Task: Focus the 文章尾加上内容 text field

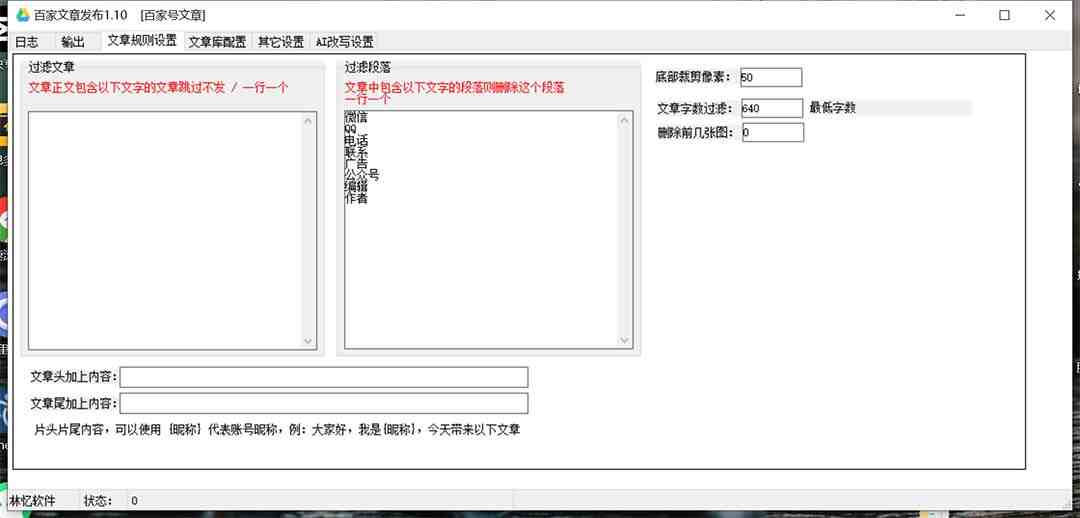Action: coord(324,403)
